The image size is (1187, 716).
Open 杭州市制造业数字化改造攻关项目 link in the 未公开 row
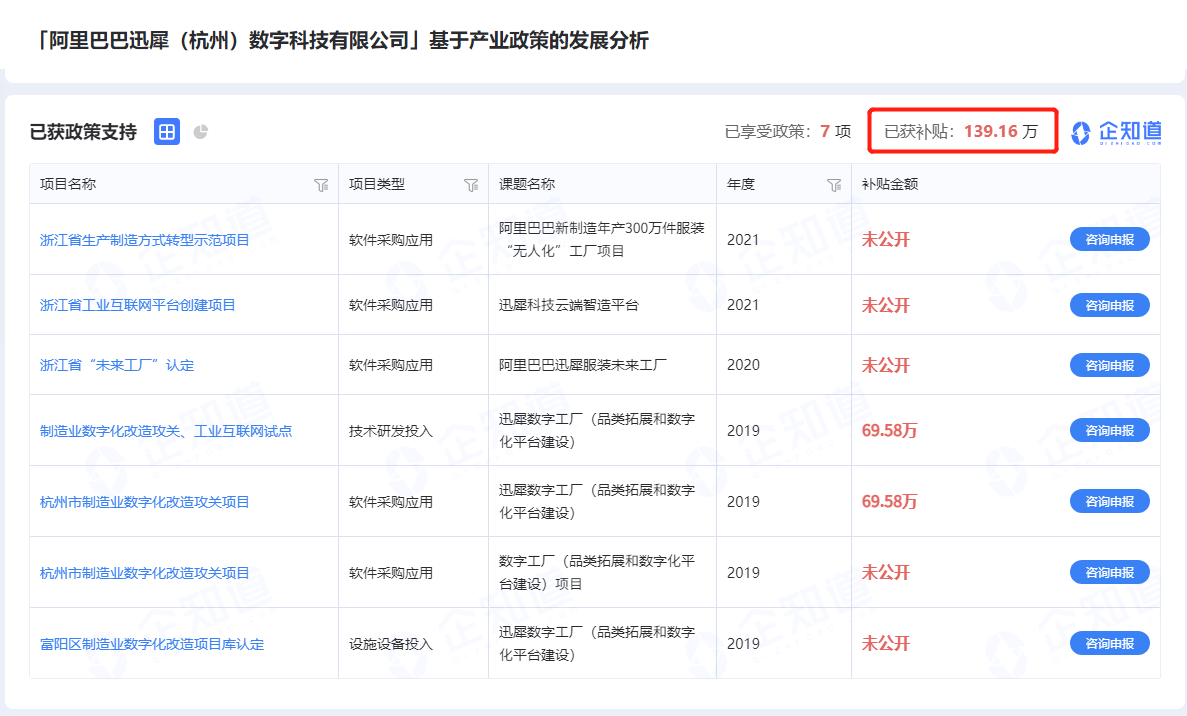pyautogui.click(x=145, y=573)
